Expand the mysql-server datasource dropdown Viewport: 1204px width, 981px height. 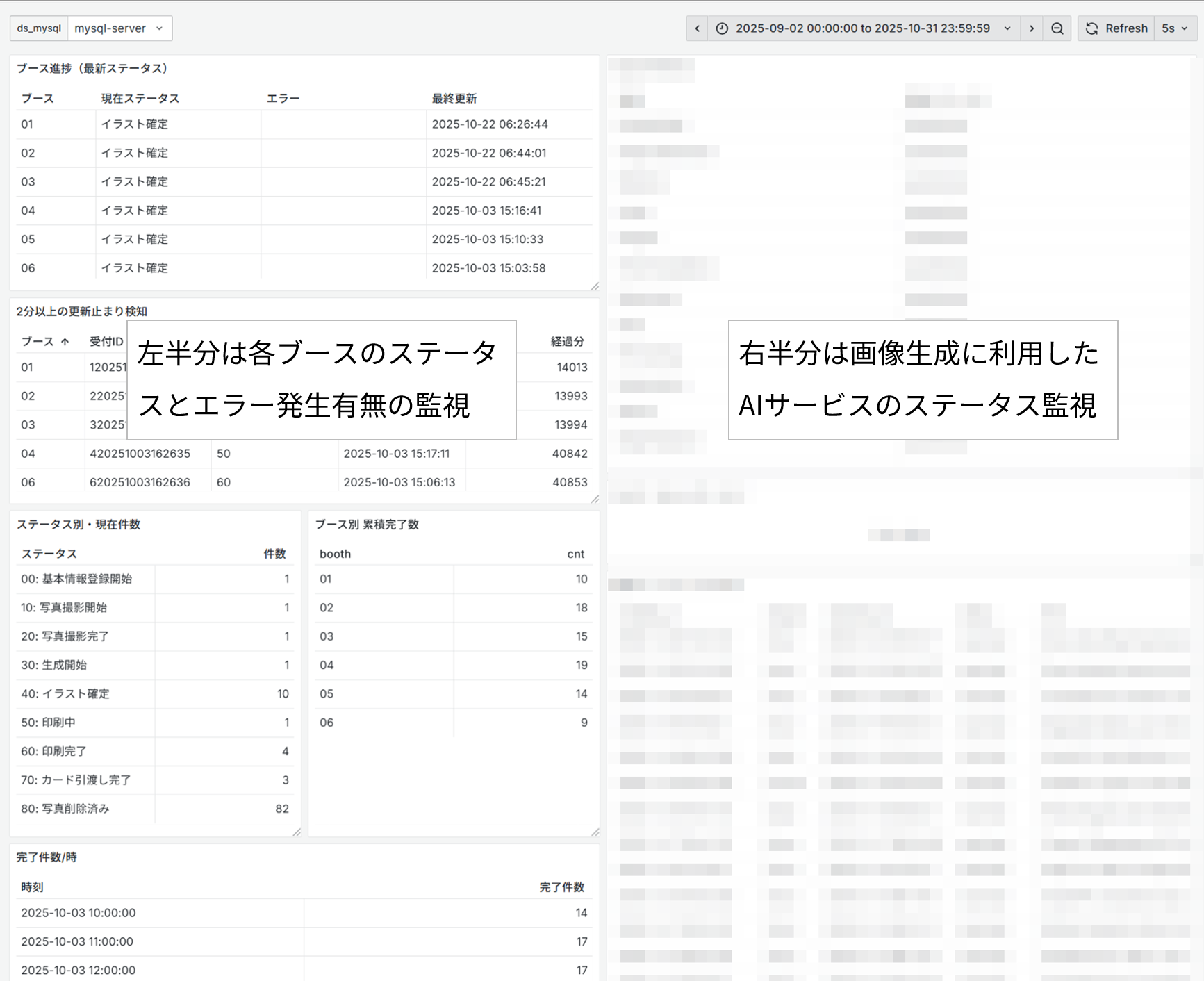point(119,28)
